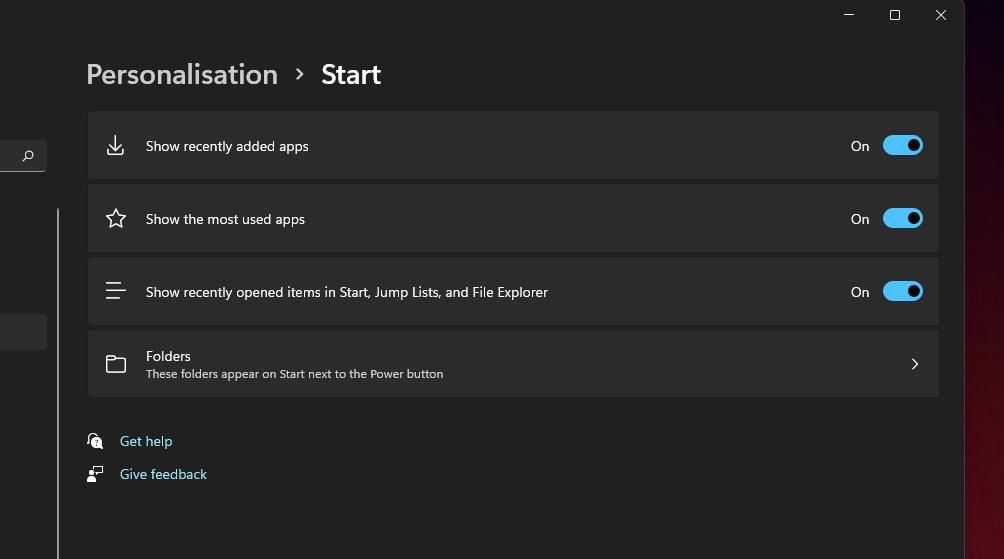Select the highlighted sidebar navigation item

(22, 332)
